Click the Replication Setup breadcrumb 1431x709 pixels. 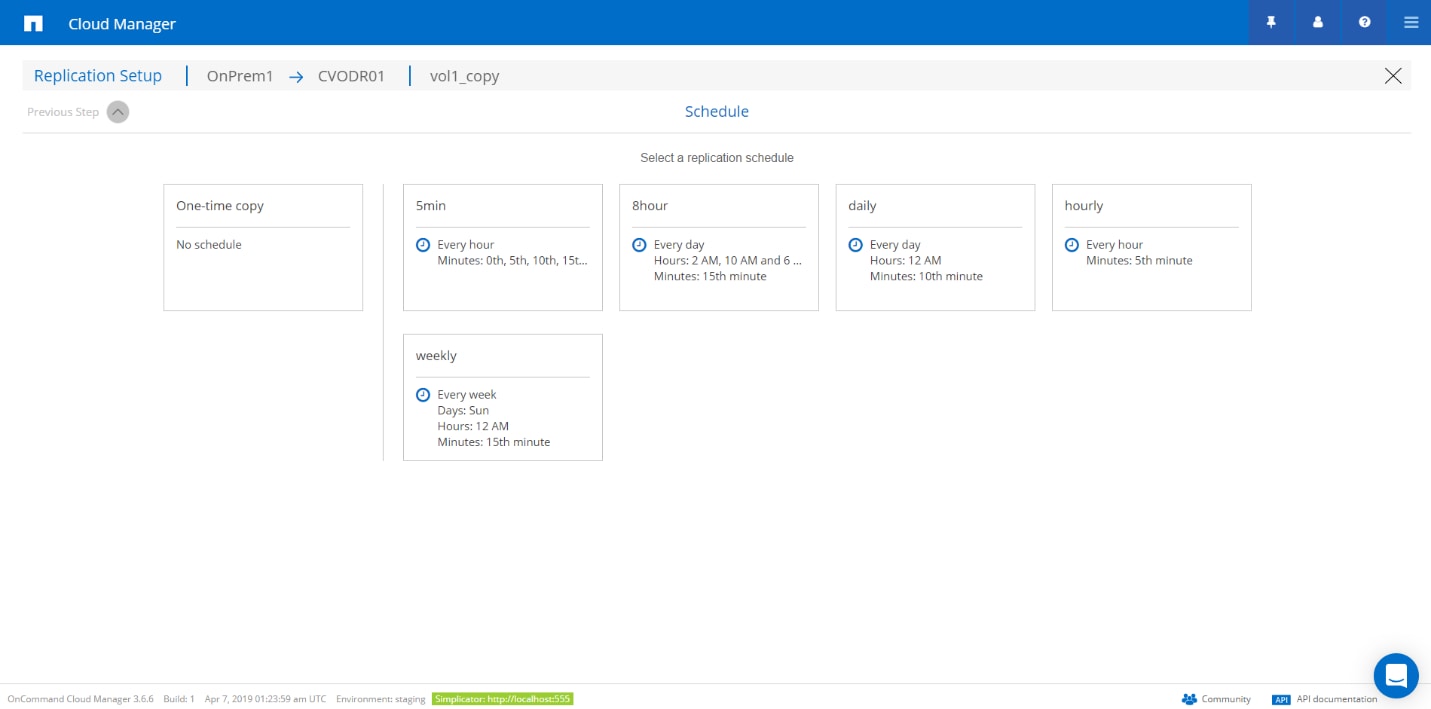tap(97, 75)
